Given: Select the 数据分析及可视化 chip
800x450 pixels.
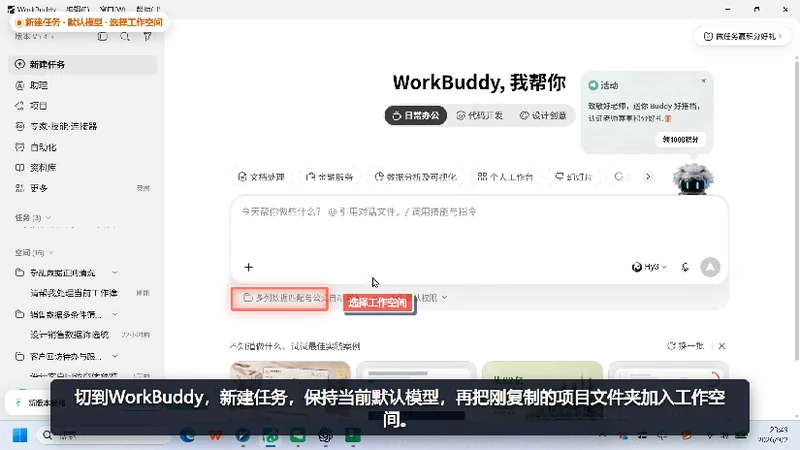Looking at the screenshot, I should pos(415,177).
